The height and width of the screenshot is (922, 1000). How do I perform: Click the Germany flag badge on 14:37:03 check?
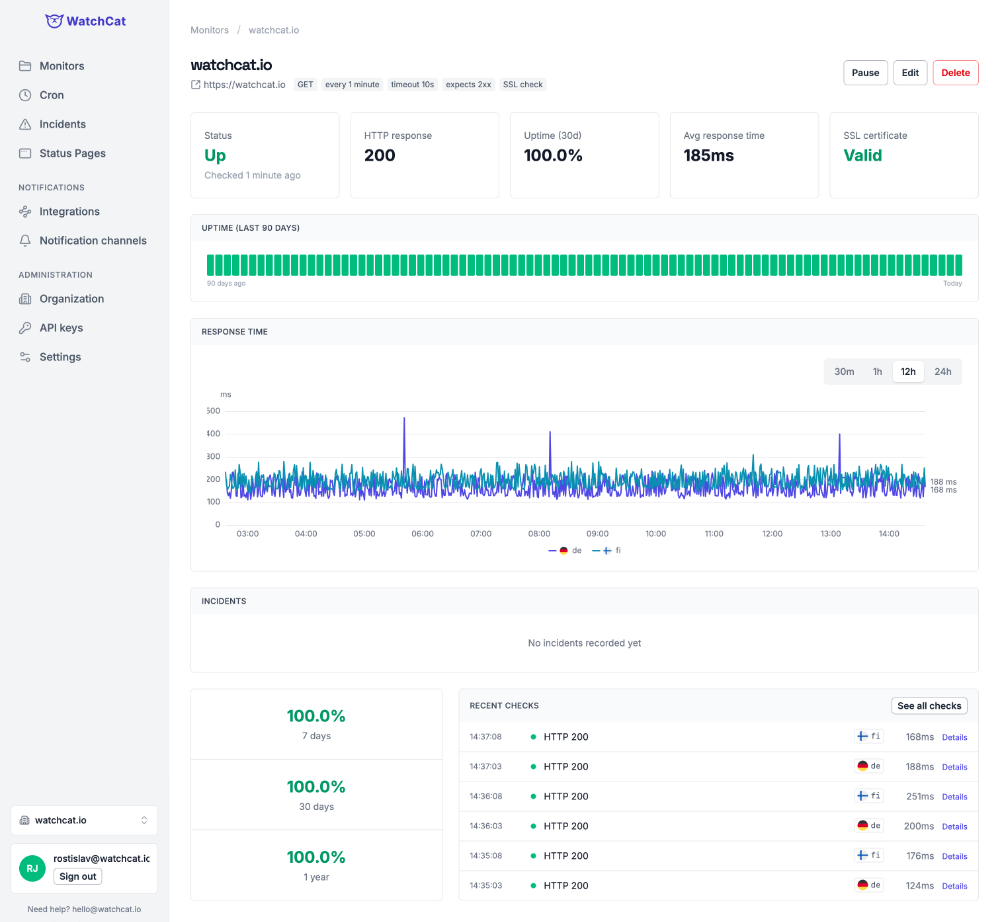coord(869,766)
